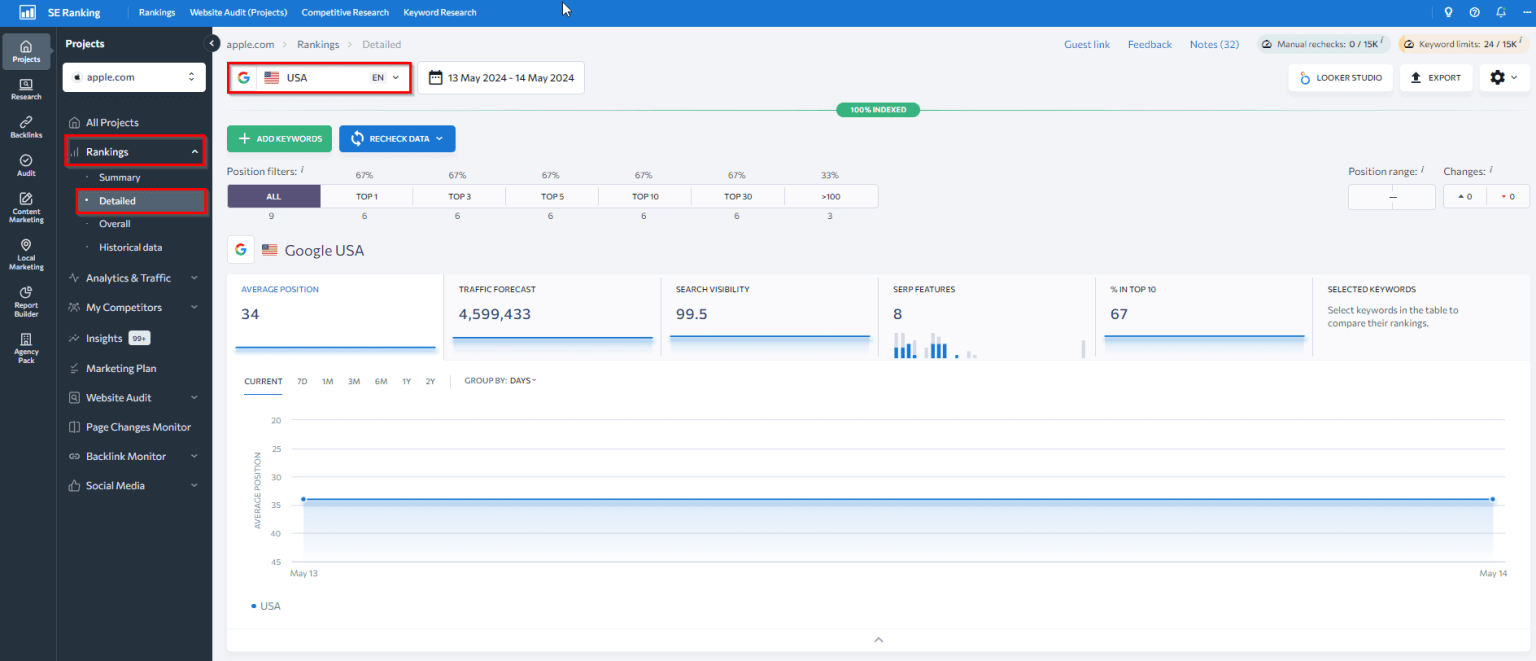This screenshot has height=661, width=1536.
Task: Open the Research section in left sidebar
Action: point(26,89)
